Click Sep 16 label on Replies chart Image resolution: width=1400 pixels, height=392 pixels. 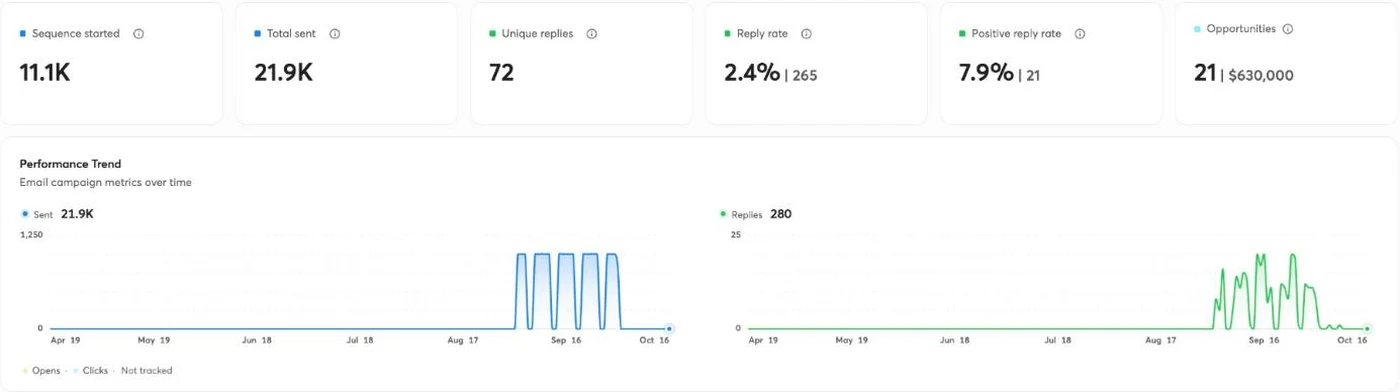click(1263, 341)
